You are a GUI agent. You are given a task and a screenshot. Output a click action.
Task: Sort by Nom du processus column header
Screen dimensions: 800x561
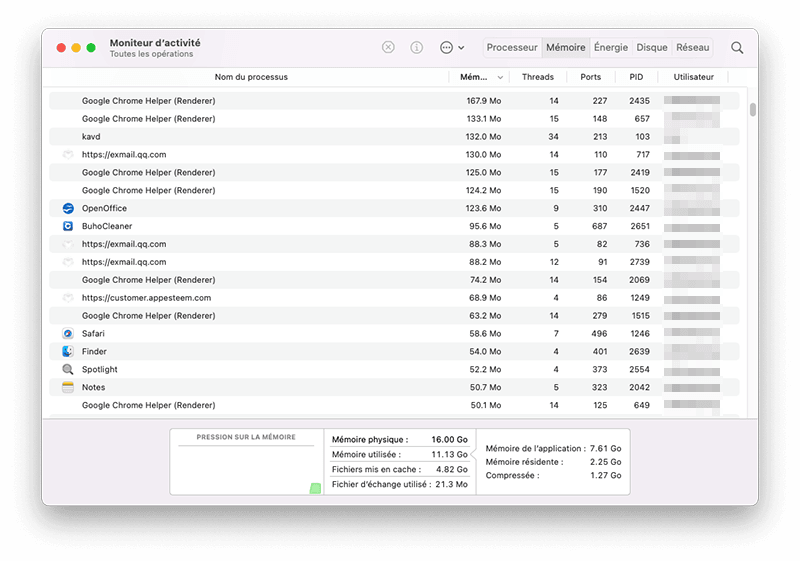click(x=251, y=77)
